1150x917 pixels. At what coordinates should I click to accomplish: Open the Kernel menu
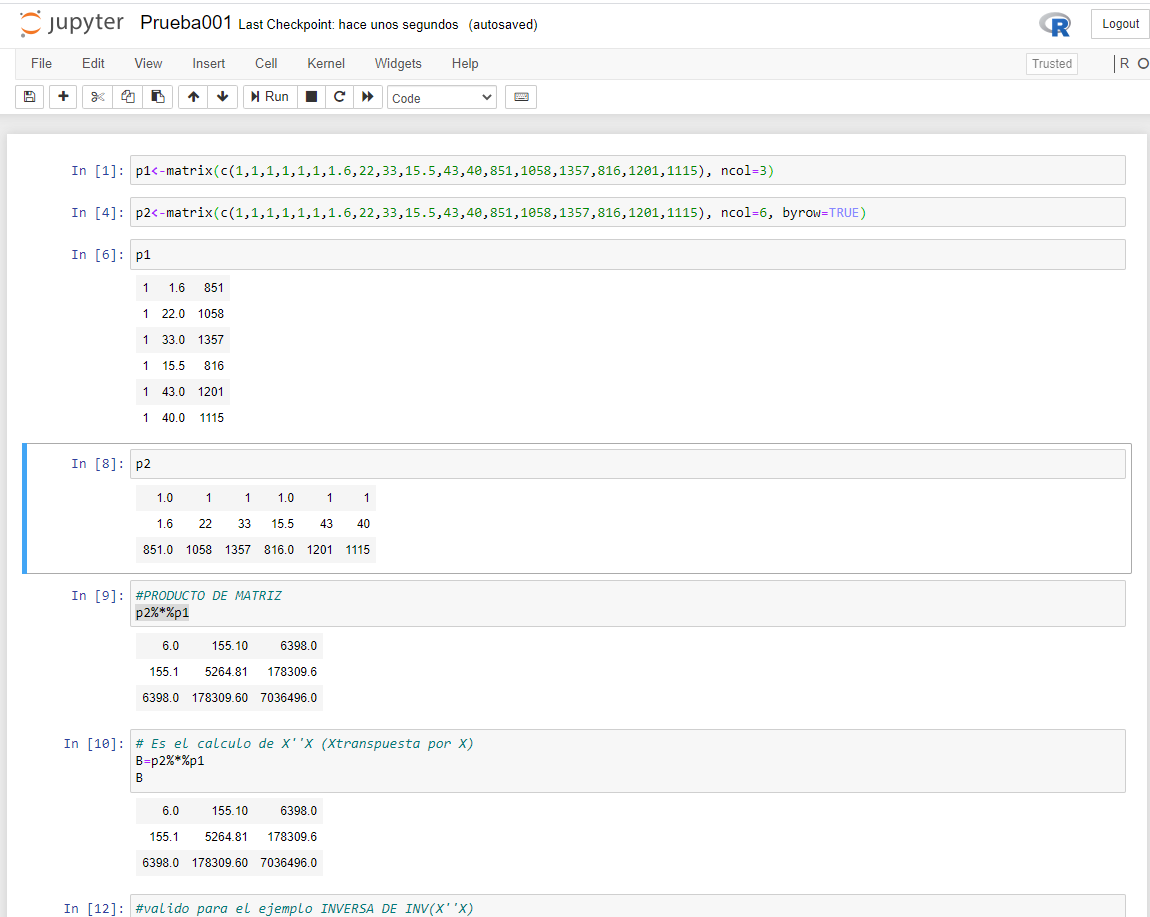click(x=325, y=63)
